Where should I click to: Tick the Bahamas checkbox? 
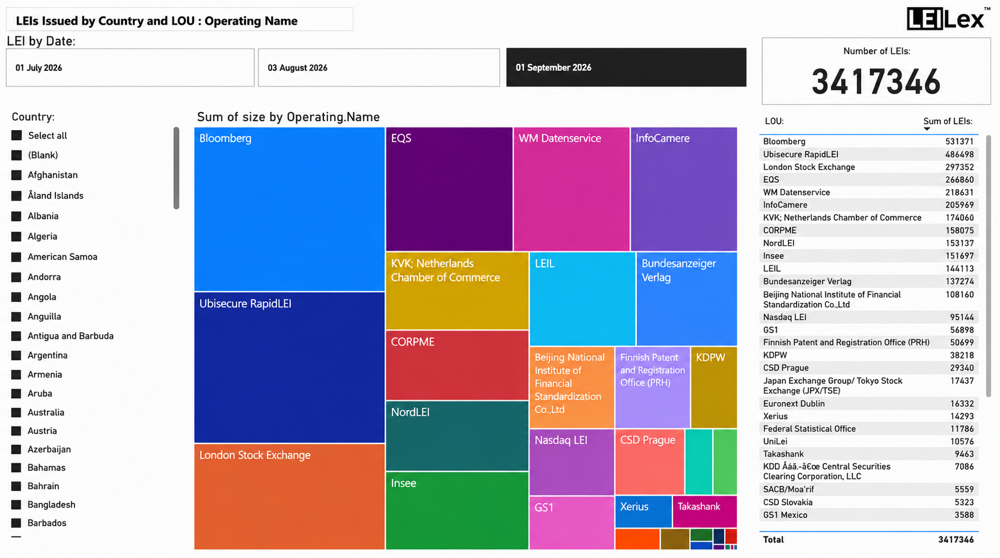point(17,468)
